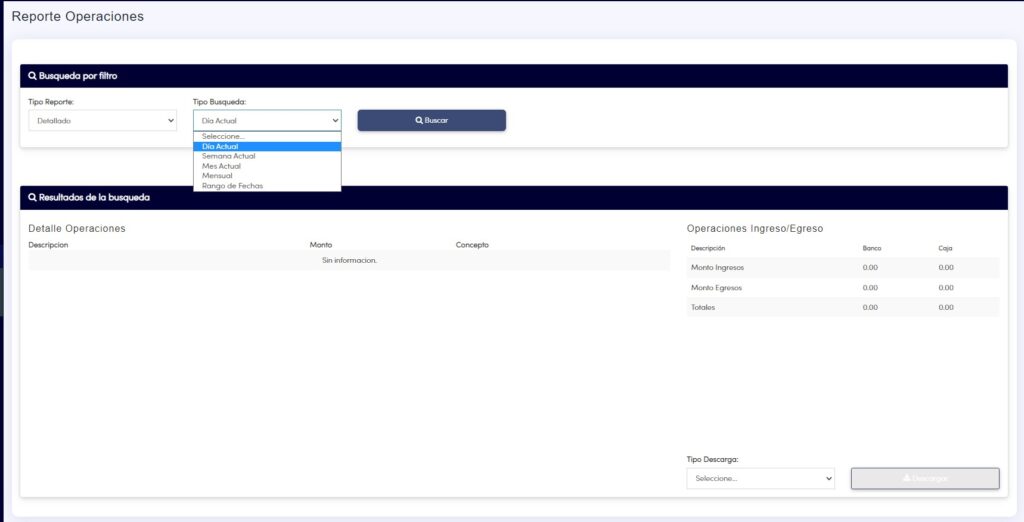Click the Tipo Busqueda: label
This screenshot has height=522, width=1024.
(219, 102)
